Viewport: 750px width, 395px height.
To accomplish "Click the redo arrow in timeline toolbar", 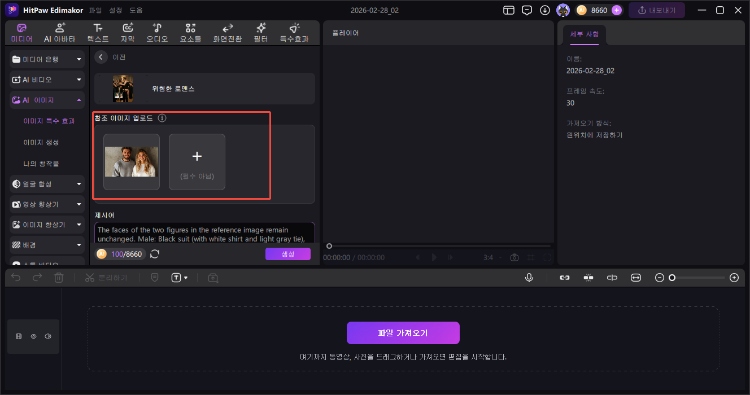I will coord(37,278).
